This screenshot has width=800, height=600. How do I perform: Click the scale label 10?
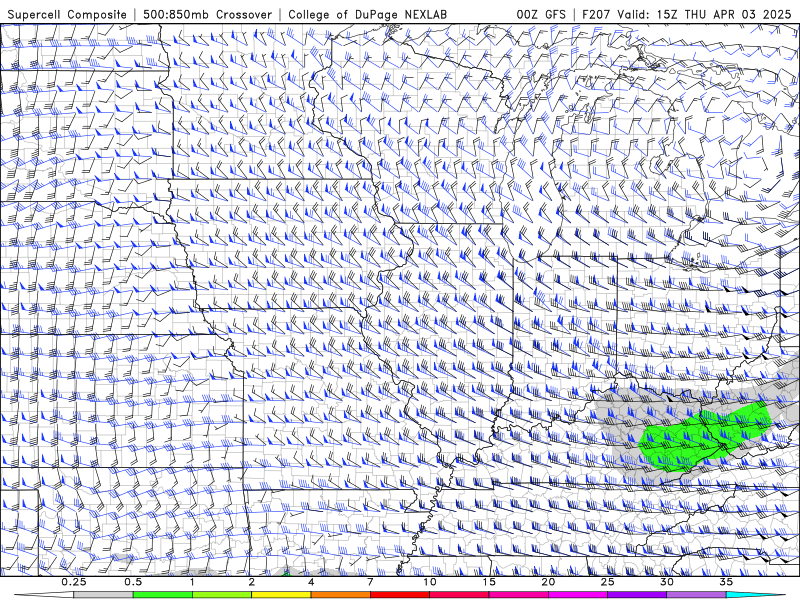coord(430,582)
